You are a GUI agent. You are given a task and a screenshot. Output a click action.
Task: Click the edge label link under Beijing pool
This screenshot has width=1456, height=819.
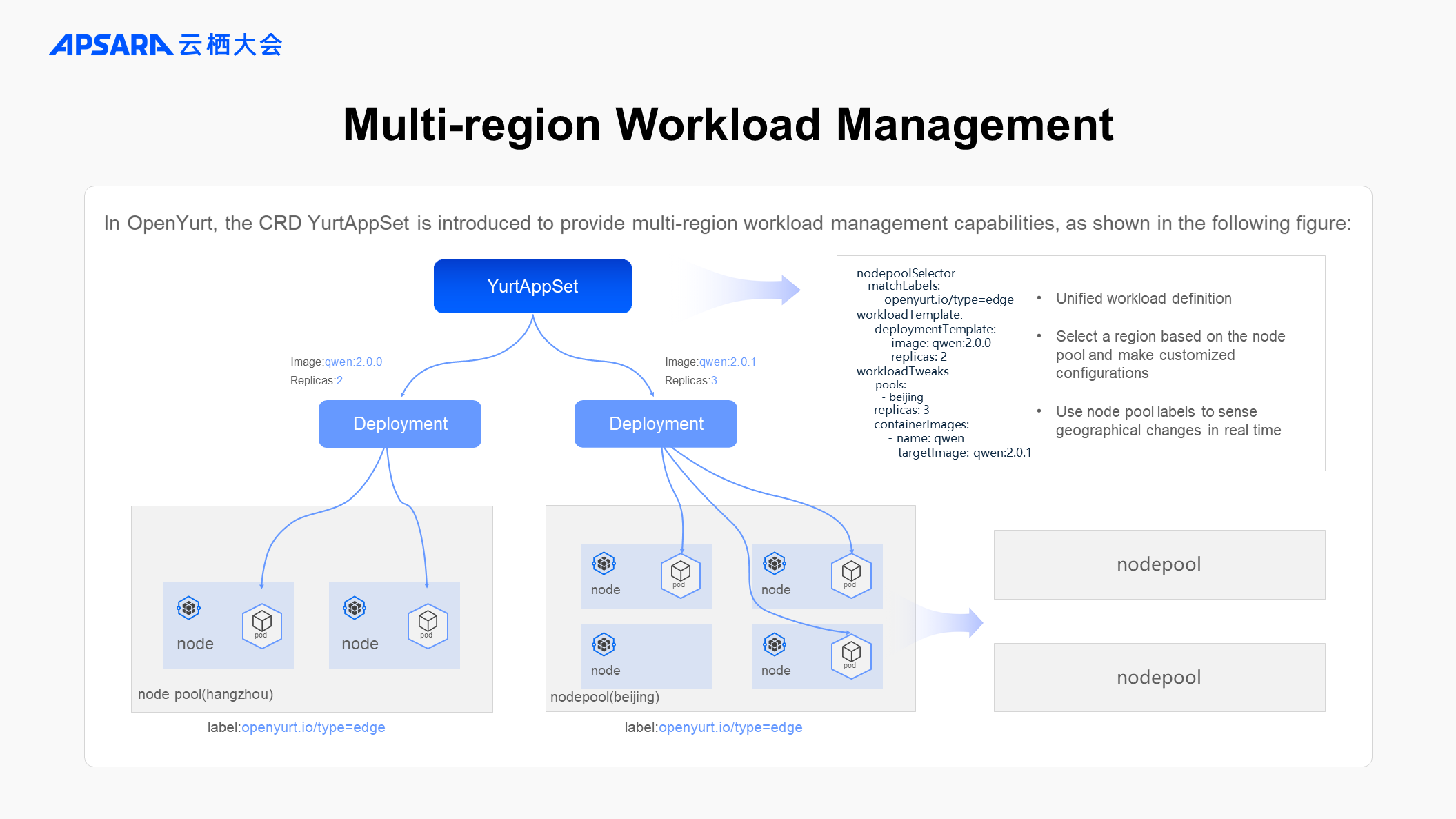tap(730, 727)
